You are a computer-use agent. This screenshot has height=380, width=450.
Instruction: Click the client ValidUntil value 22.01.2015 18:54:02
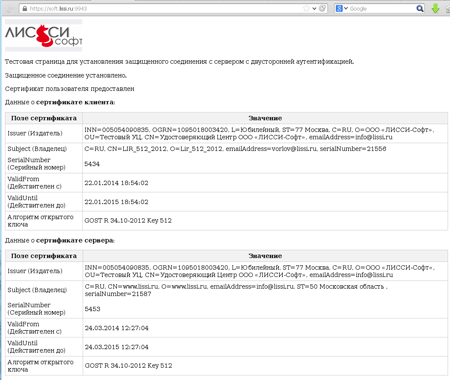tap(116, 202)
